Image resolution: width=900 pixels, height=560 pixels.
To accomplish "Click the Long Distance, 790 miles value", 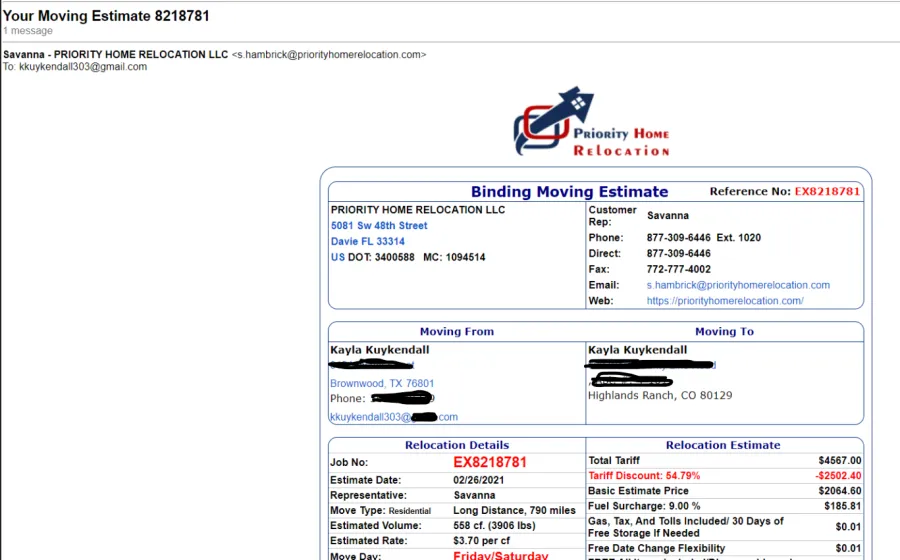I will click(514, 511).
